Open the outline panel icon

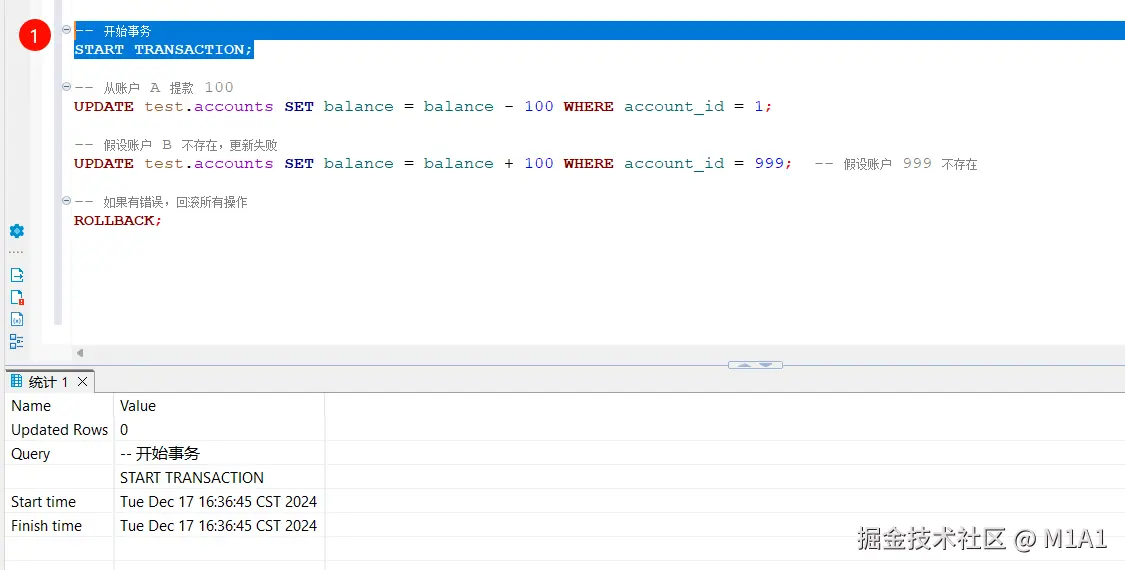click(17, 342)
